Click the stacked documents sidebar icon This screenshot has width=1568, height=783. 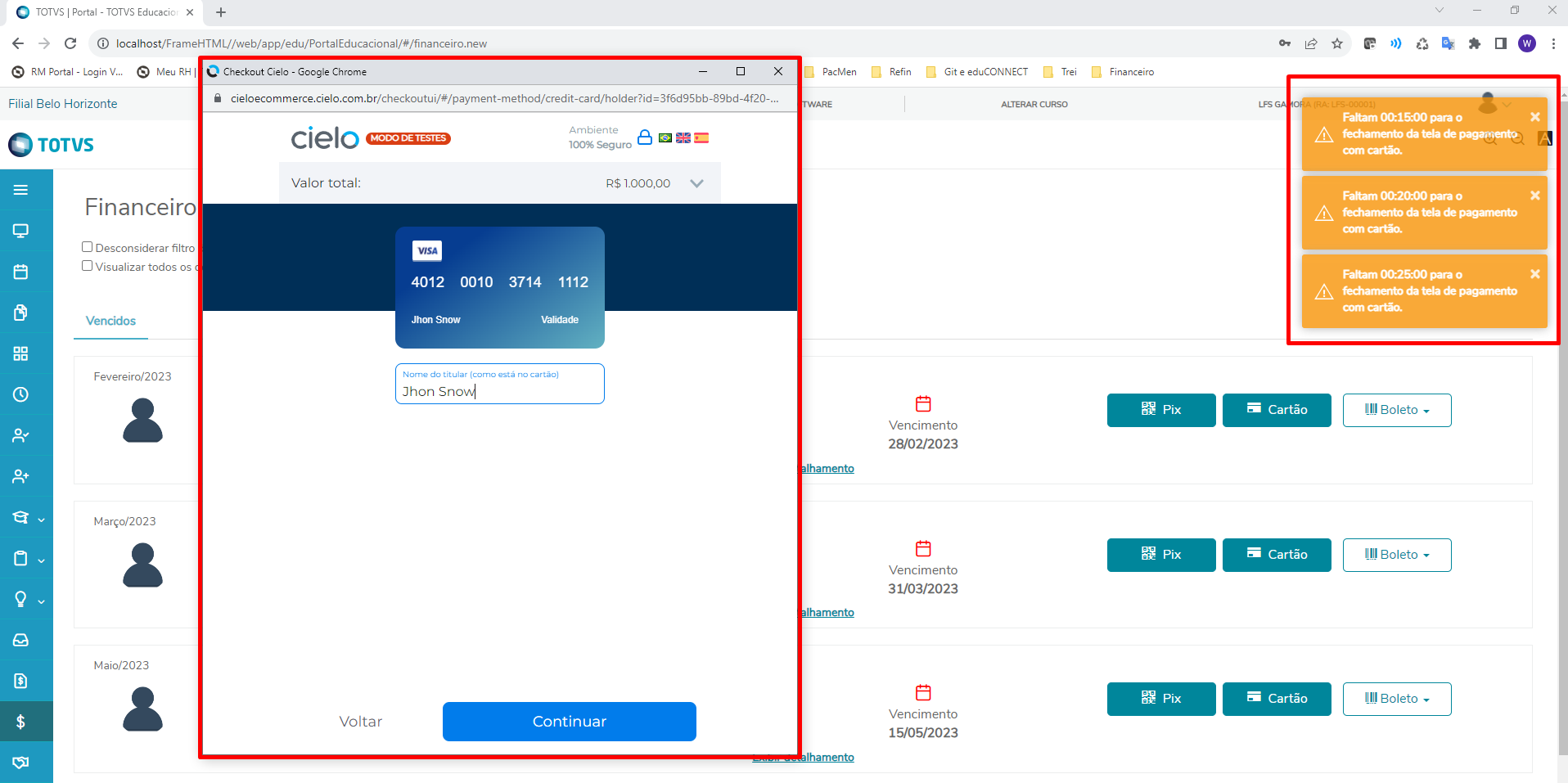(x=21, y=313)
